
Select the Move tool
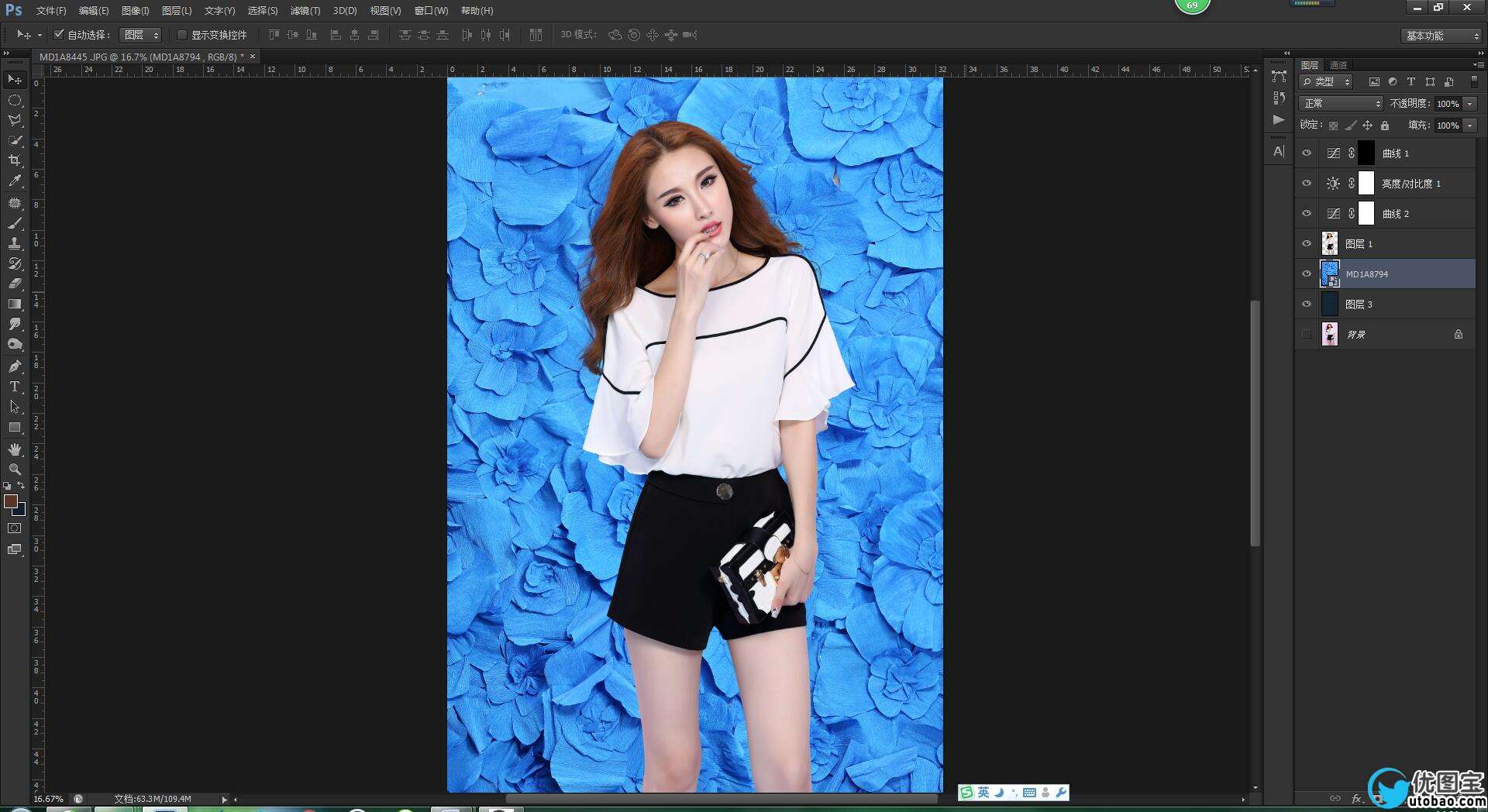(14, 80)
